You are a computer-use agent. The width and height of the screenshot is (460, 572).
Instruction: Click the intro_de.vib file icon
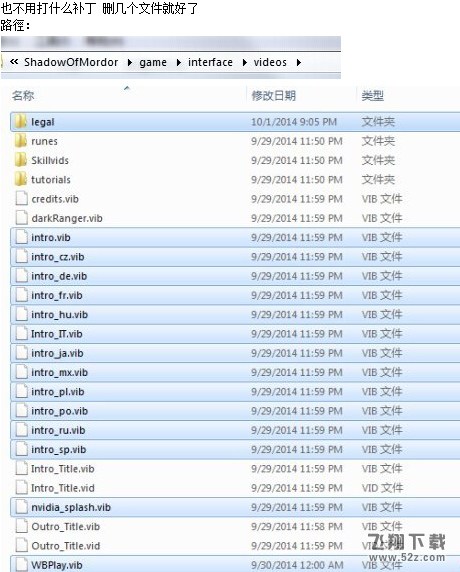coord(22,276)
